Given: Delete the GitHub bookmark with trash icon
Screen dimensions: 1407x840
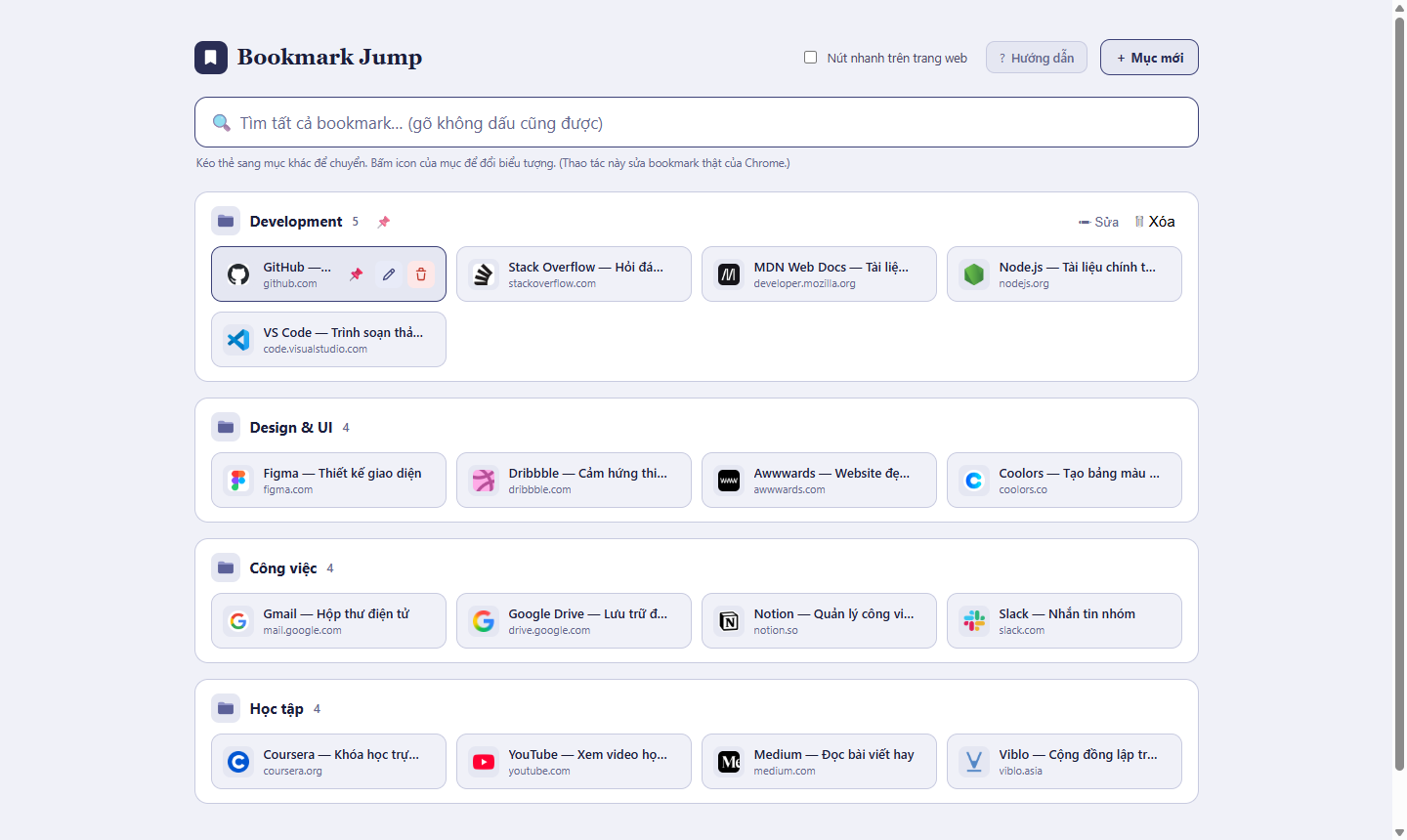Looking at the screenshot, I should coord(421,274).
